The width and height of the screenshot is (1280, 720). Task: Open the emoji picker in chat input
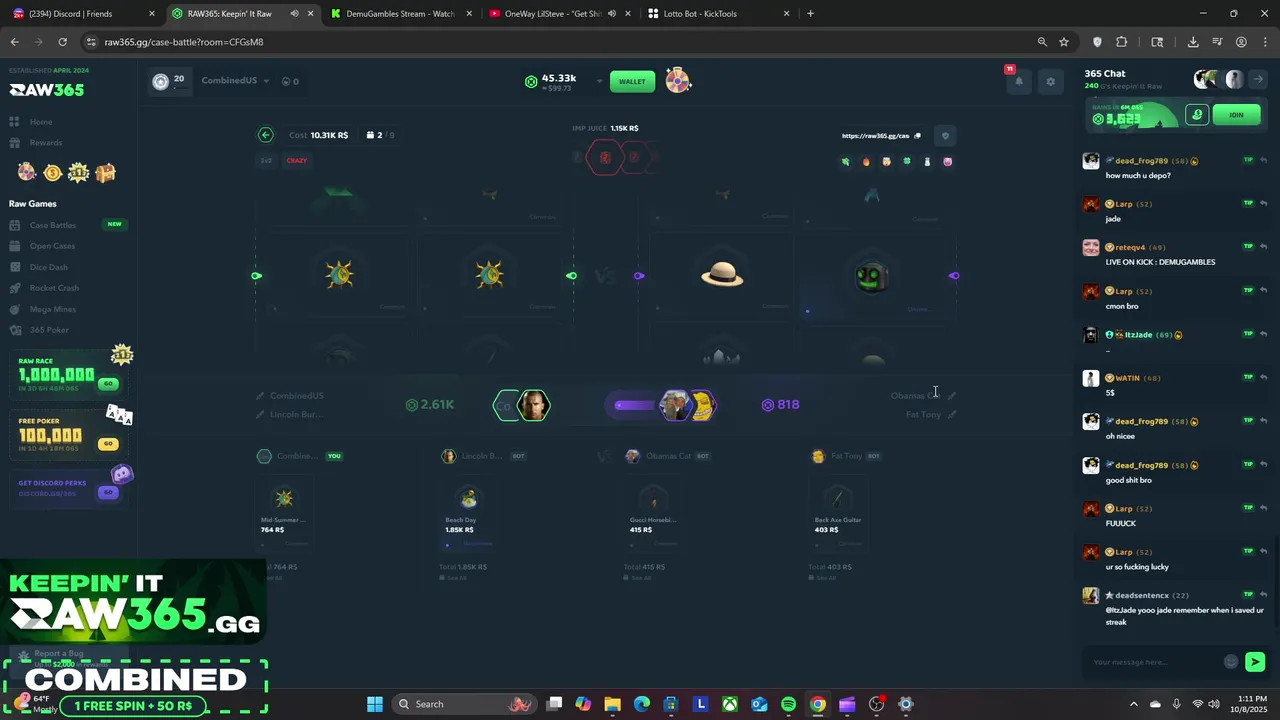pos(1231,662)
